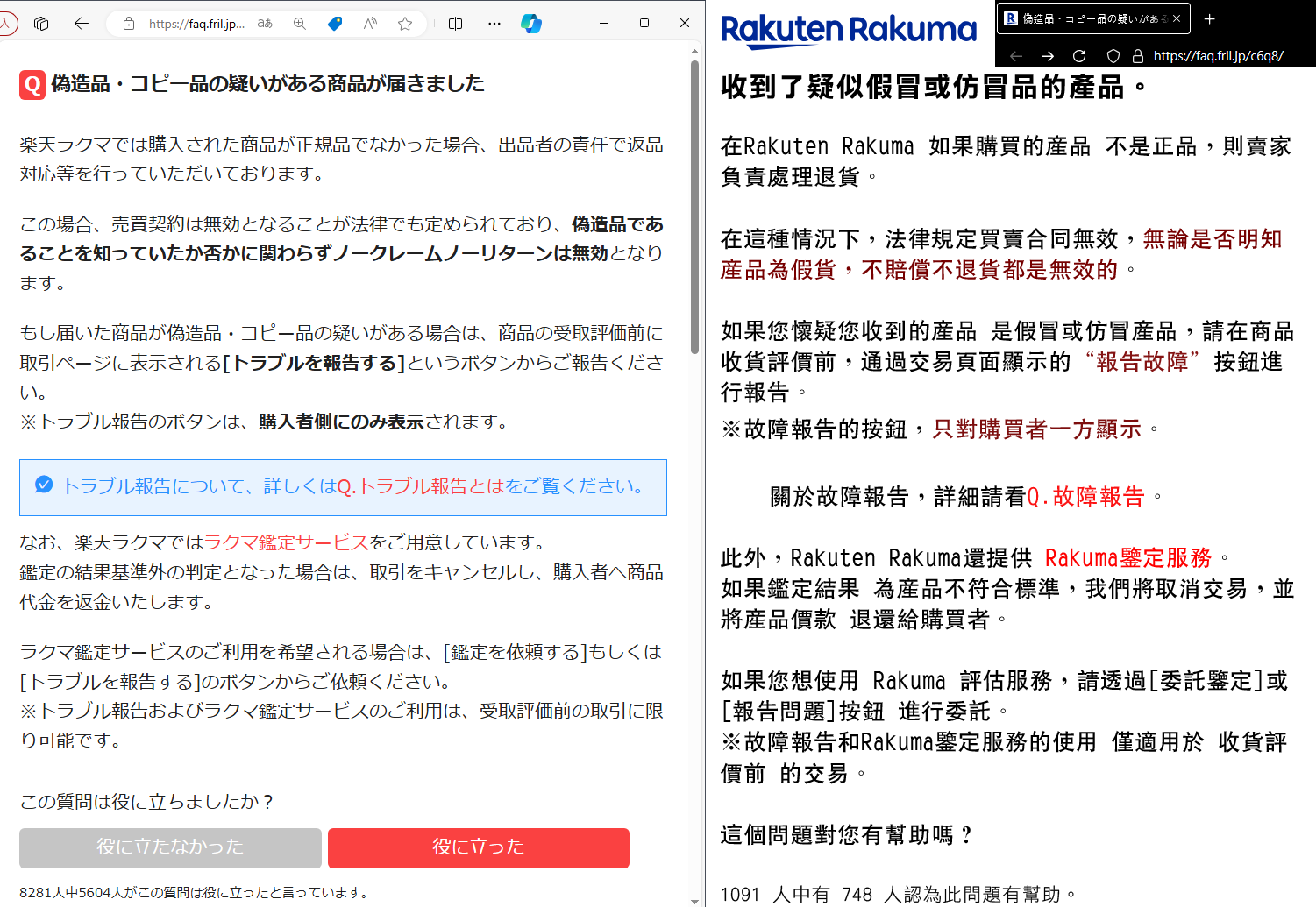Open a new tab in right browser
This screenshot has width=1316, height=907.
(x=1210, y=18)
